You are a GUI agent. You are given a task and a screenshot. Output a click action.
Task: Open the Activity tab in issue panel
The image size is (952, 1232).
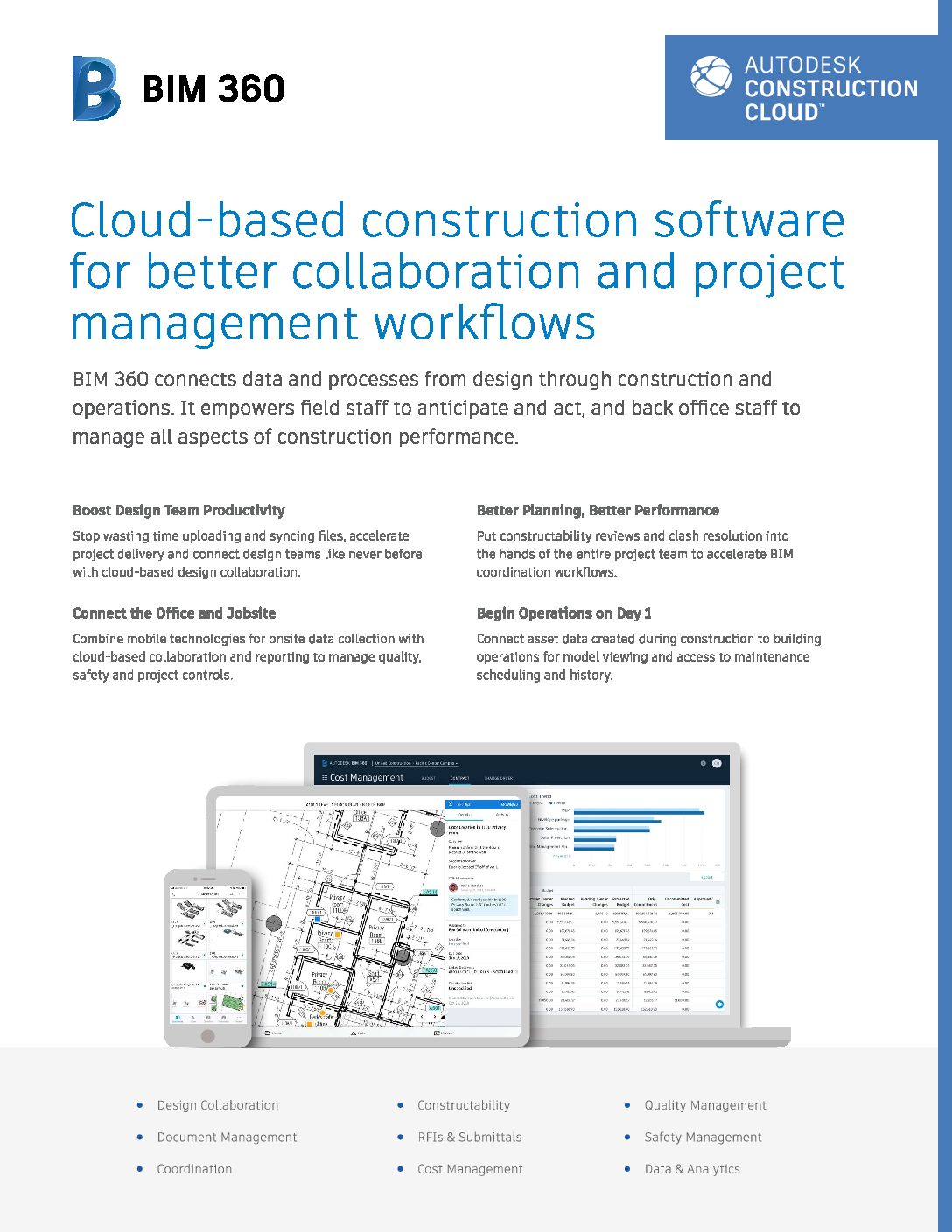point(502,815)
